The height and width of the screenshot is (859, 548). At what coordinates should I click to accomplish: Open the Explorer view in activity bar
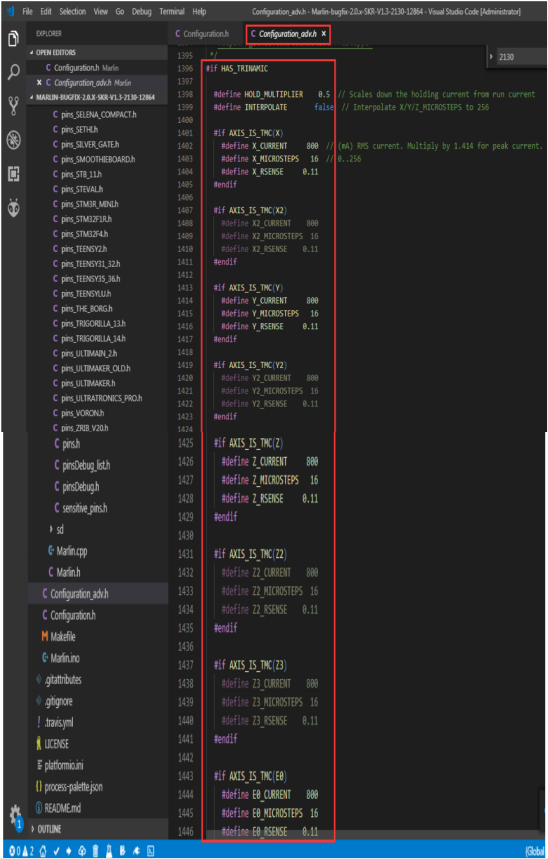[13, 39]
